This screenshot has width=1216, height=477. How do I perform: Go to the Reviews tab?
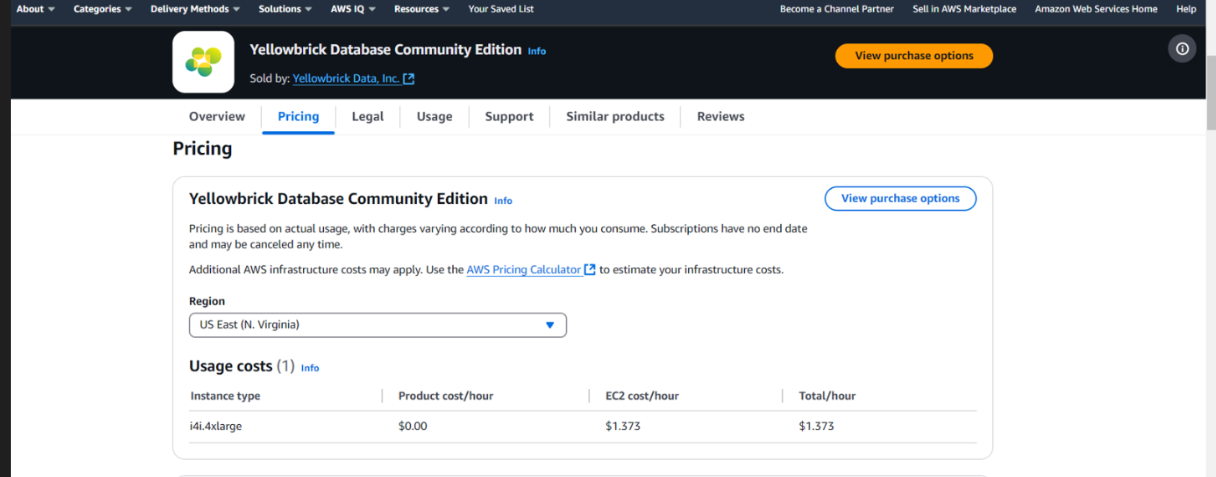click(720, 116)
